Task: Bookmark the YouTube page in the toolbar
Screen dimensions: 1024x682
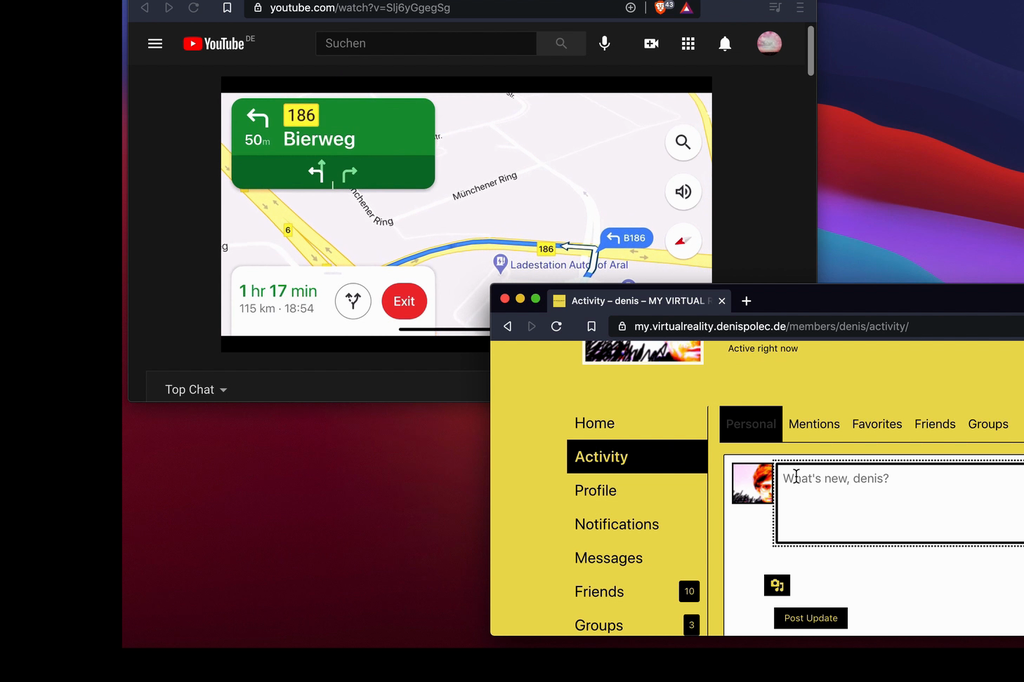Action: [227, 8]
